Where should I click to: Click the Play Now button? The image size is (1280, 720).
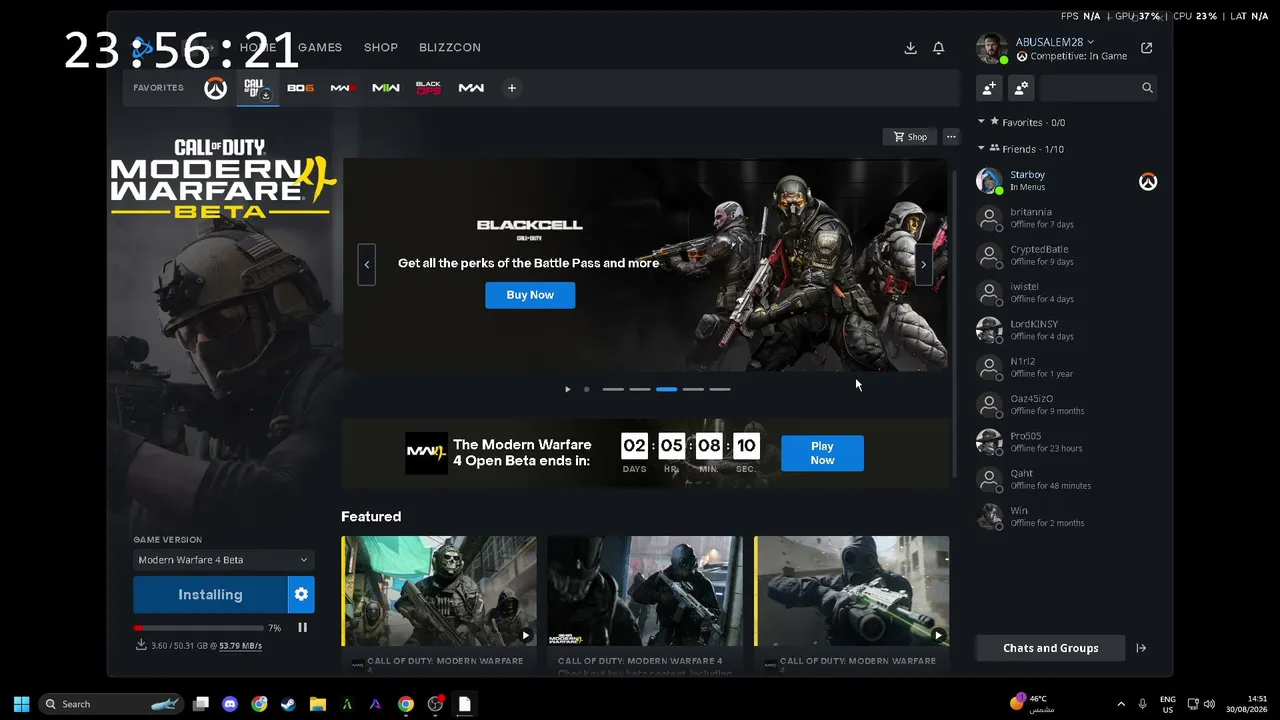point(822,453)
